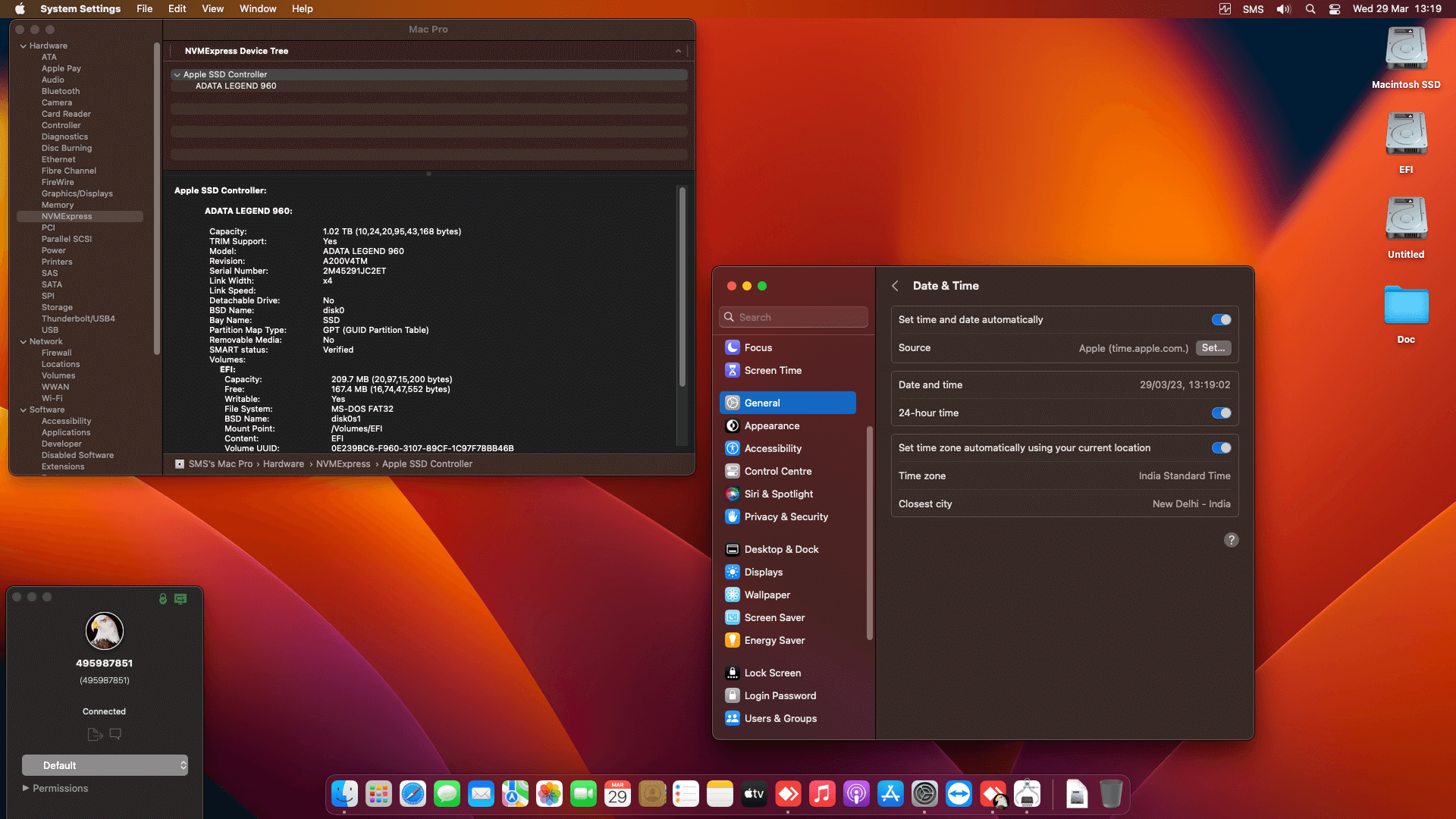The image size is (1456, 819).
Task: Open Displays settings in sidebar
Action: (788, 573)
